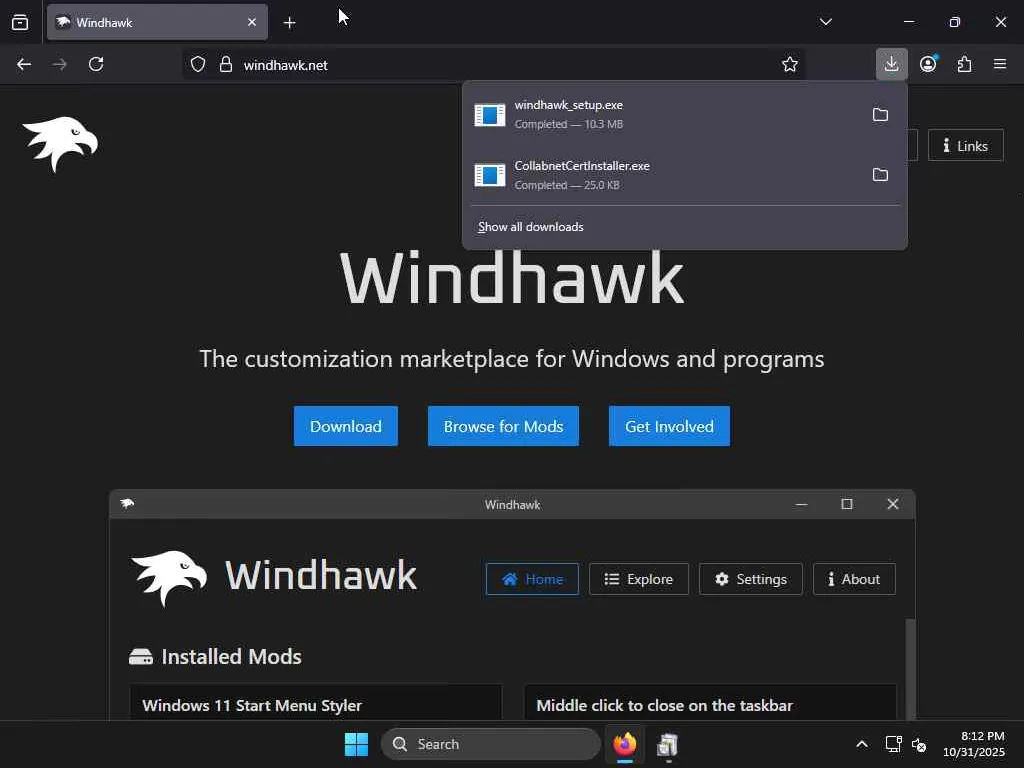Open Firefox View tabs icon

click(20, 22)
